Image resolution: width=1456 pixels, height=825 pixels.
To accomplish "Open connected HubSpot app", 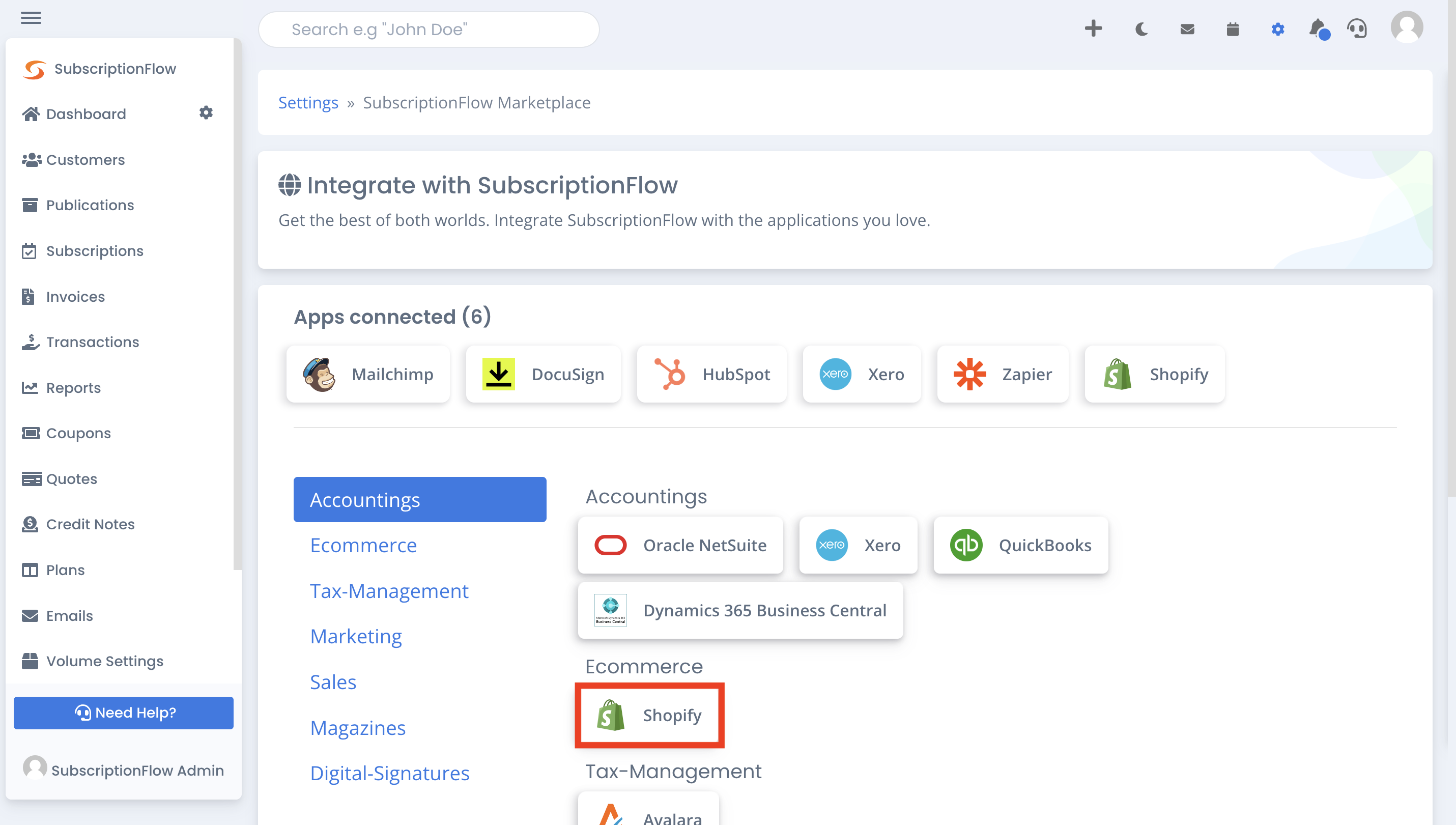I will [x=712, y=375].
